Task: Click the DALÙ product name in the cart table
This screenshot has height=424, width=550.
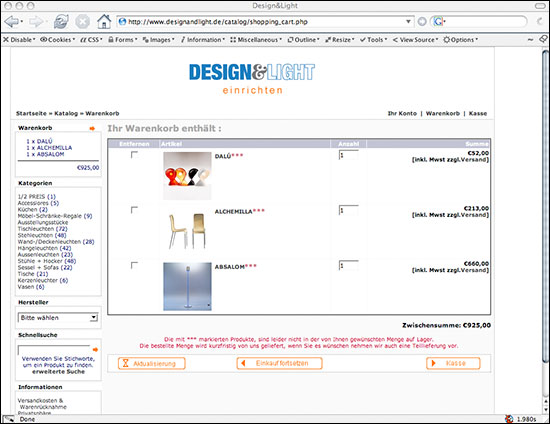Action: coord(223,156)
